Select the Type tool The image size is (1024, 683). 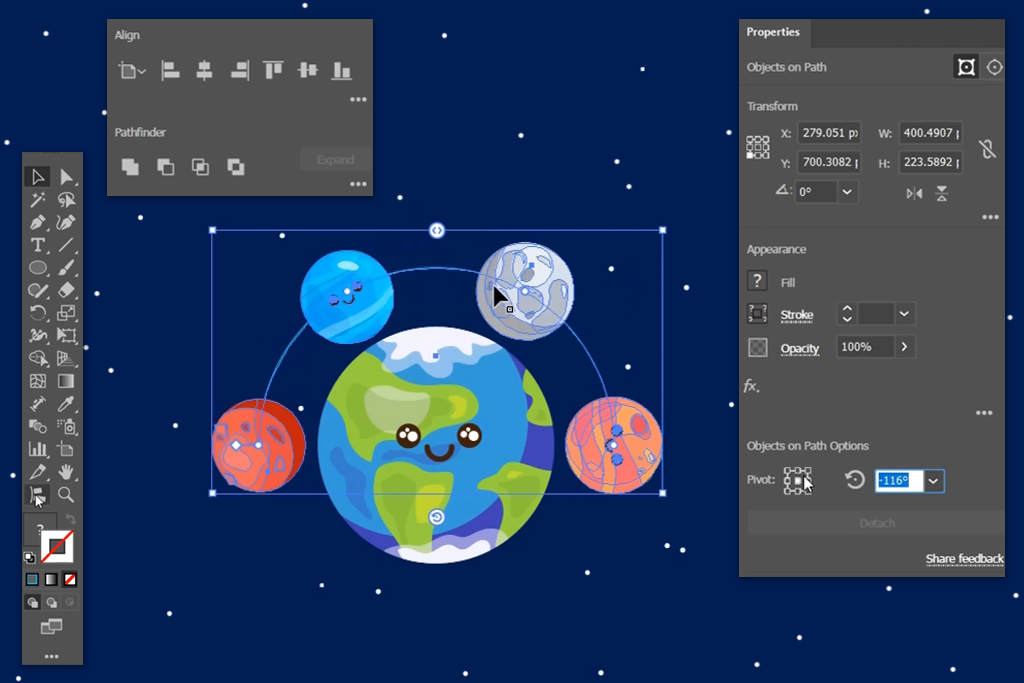tap(37, 245)
